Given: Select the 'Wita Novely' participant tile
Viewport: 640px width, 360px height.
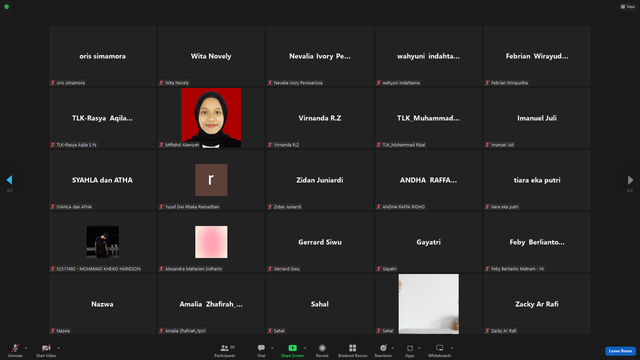Looking at the screenshot, I should [x=211, y=56].
